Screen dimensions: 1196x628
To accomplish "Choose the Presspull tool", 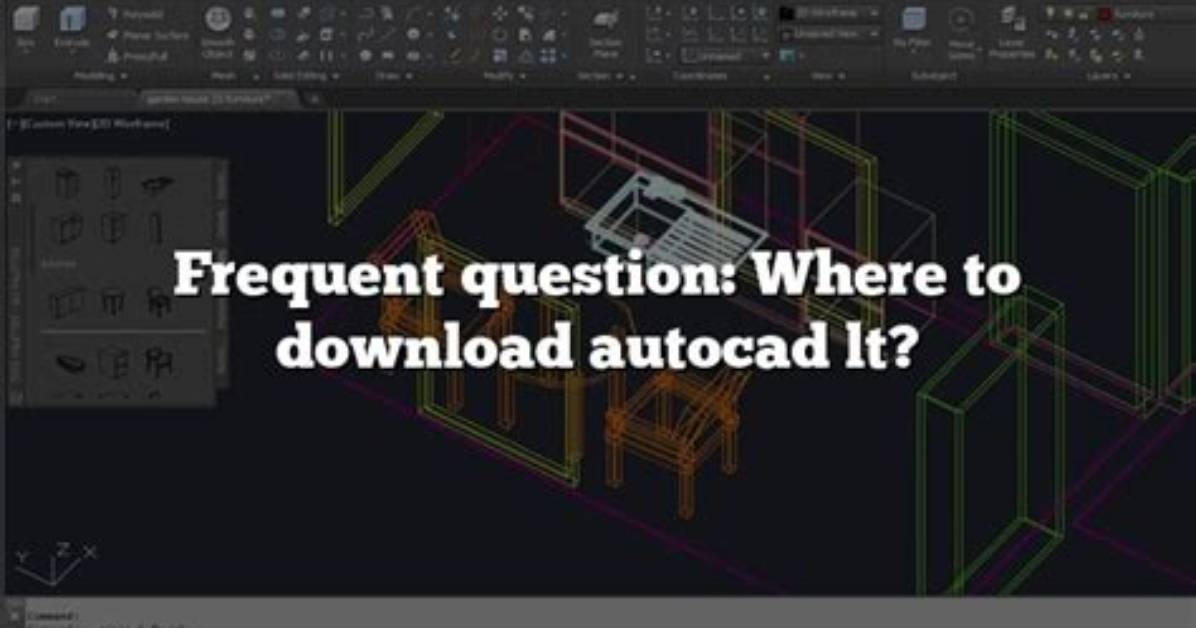I will click(x=137, y=56).
